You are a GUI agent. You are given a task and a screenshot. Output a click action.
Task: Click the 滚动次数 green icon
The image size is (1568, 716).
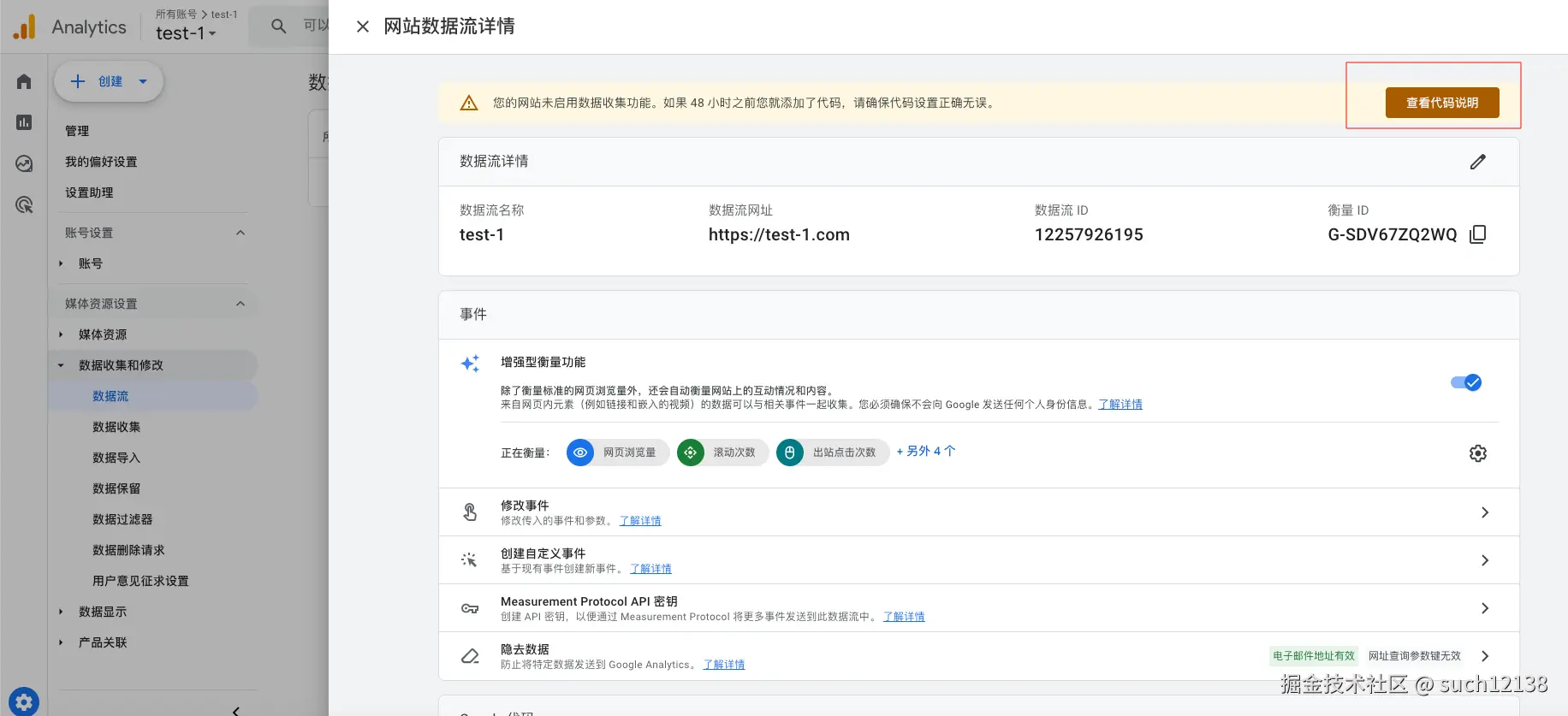691,453
